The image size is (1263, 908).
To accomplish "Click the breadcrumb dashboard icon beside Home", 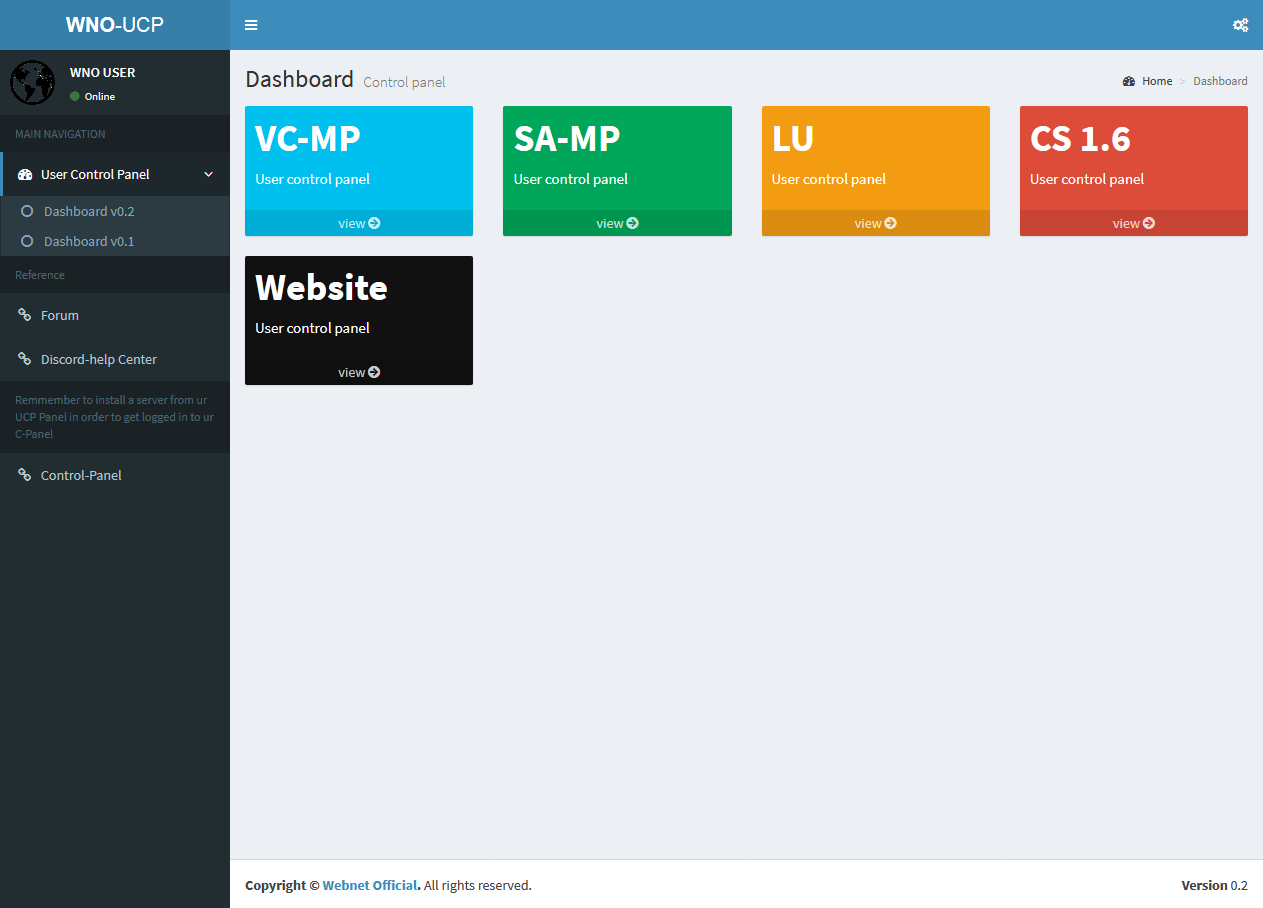I will coord(1129,81).
